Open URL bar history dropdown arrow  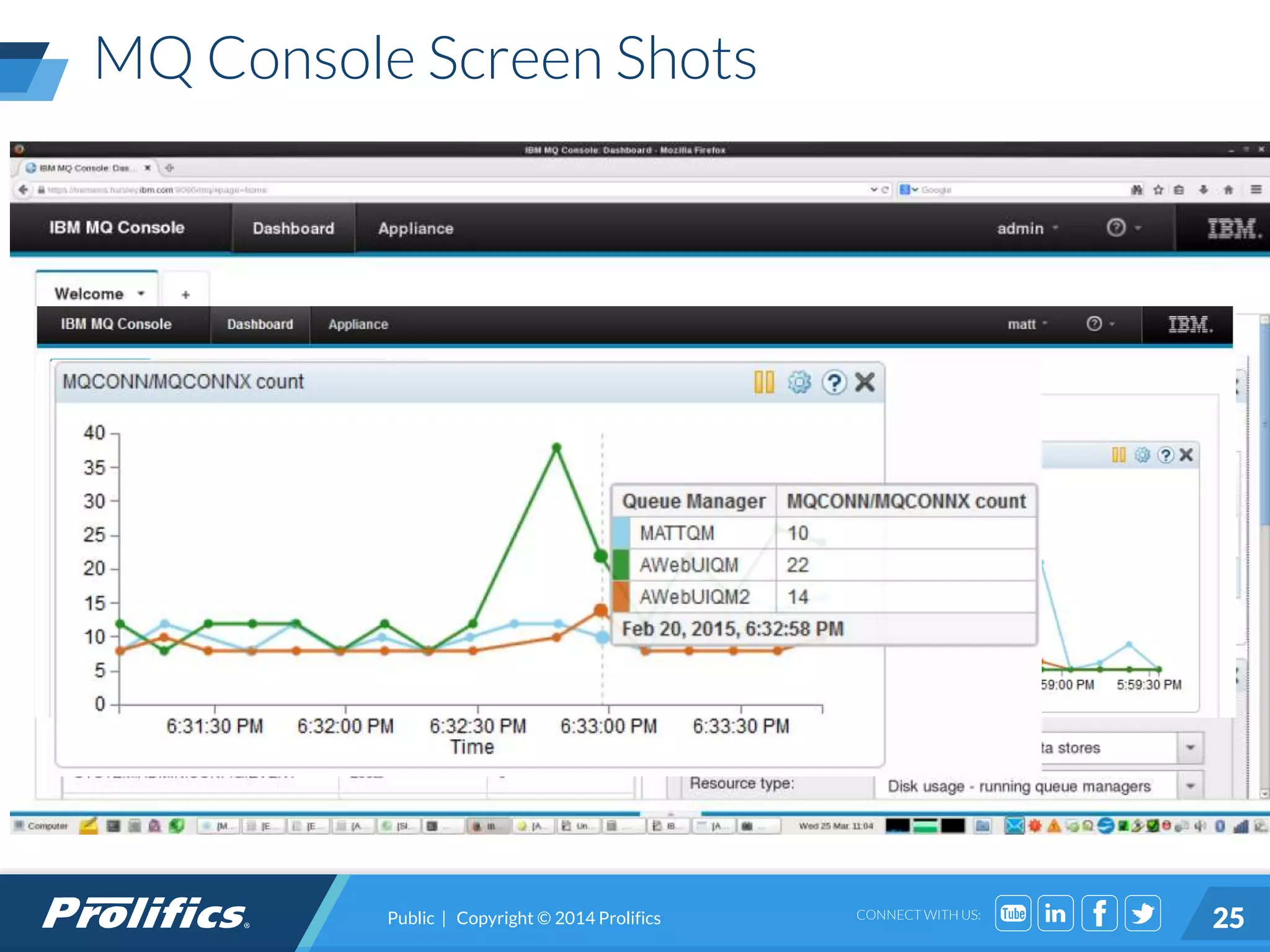pos(873,190)
